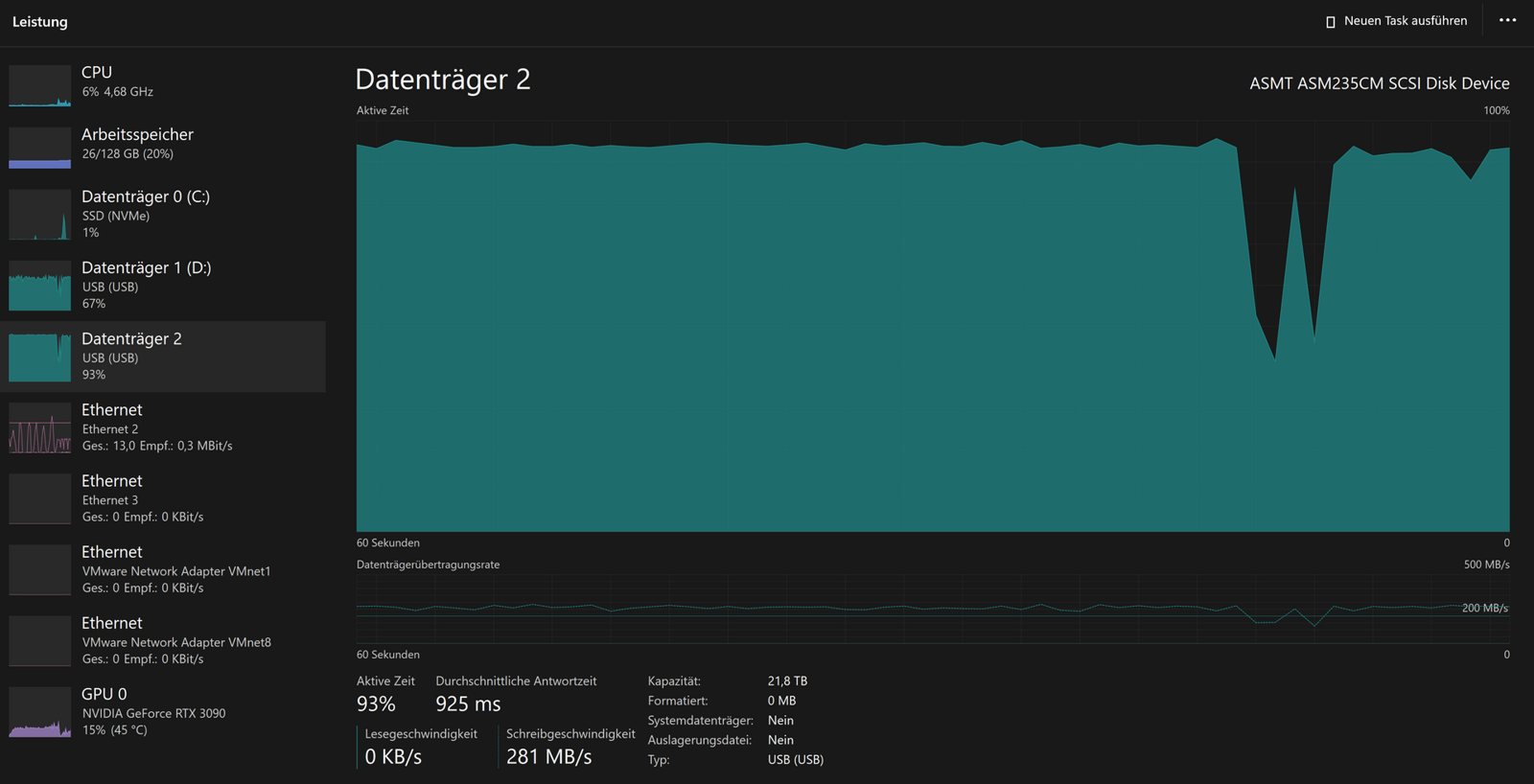Click the Aktive Zeit large graph area
This screenshot has width=1534, height=784.
(933, 326)
